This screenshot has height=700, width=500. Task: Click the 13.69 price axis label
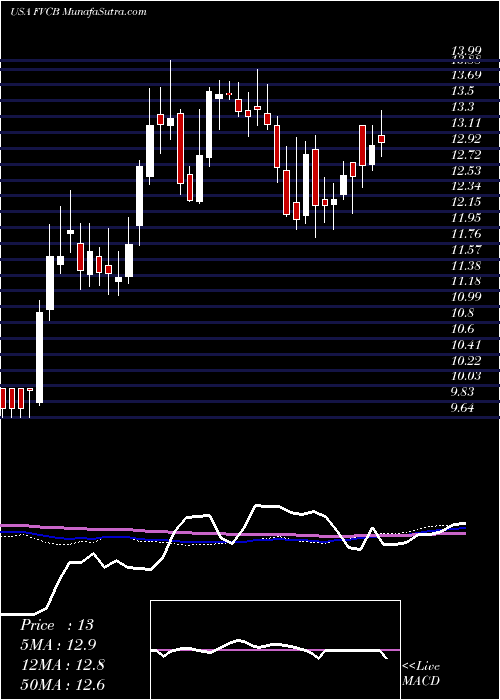pos(466,75)
